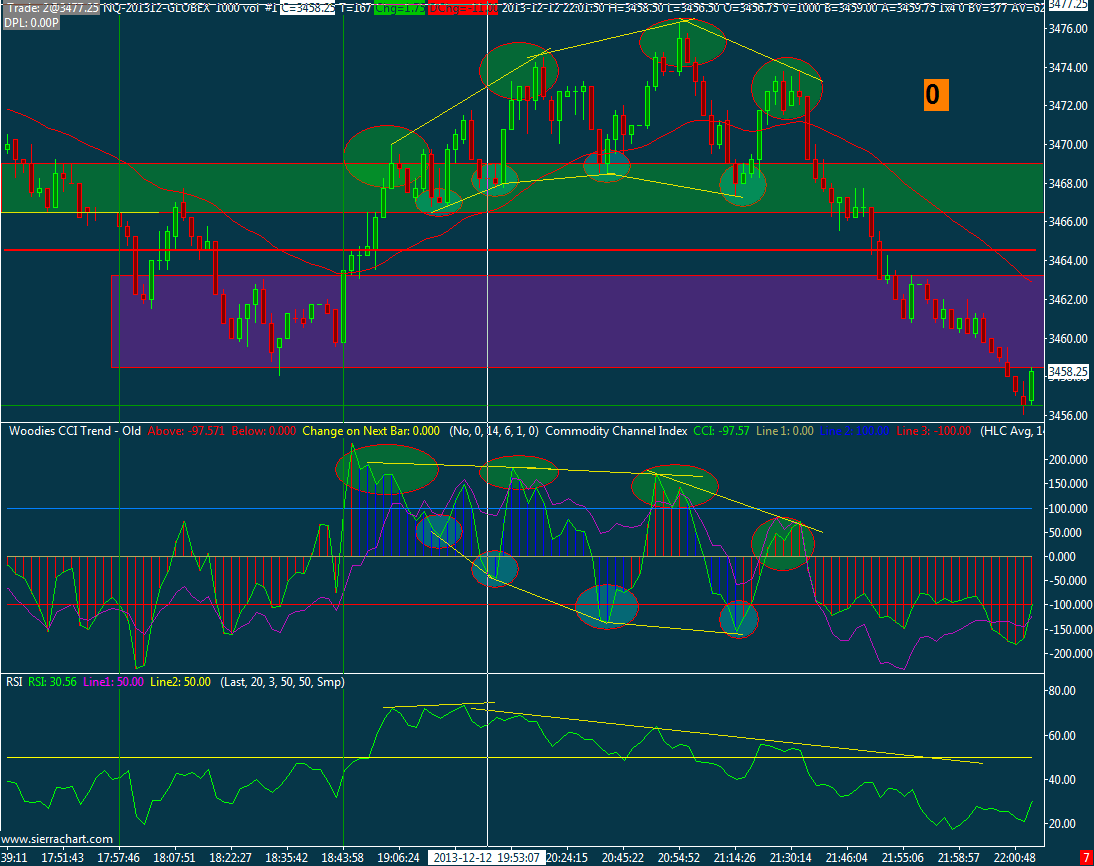Click the 80.00 level on RSI scale

point(1062,691)
